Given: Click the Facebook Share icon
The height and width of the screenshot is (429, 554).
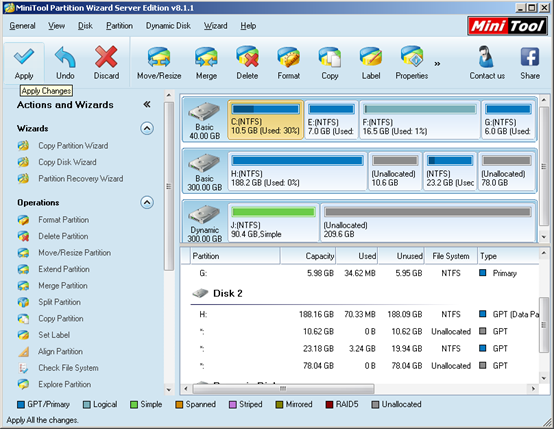Looking at the screenshot, I should pos(530,63).
